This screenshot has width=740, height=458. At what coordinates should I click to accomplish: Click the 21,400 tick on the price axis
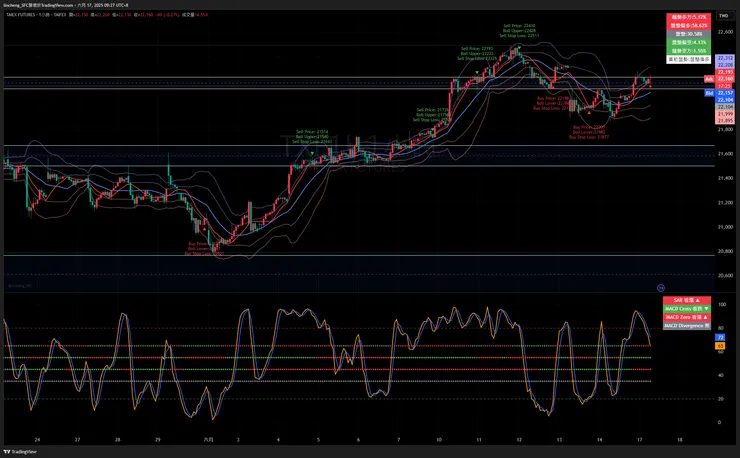tap(725, 178)
